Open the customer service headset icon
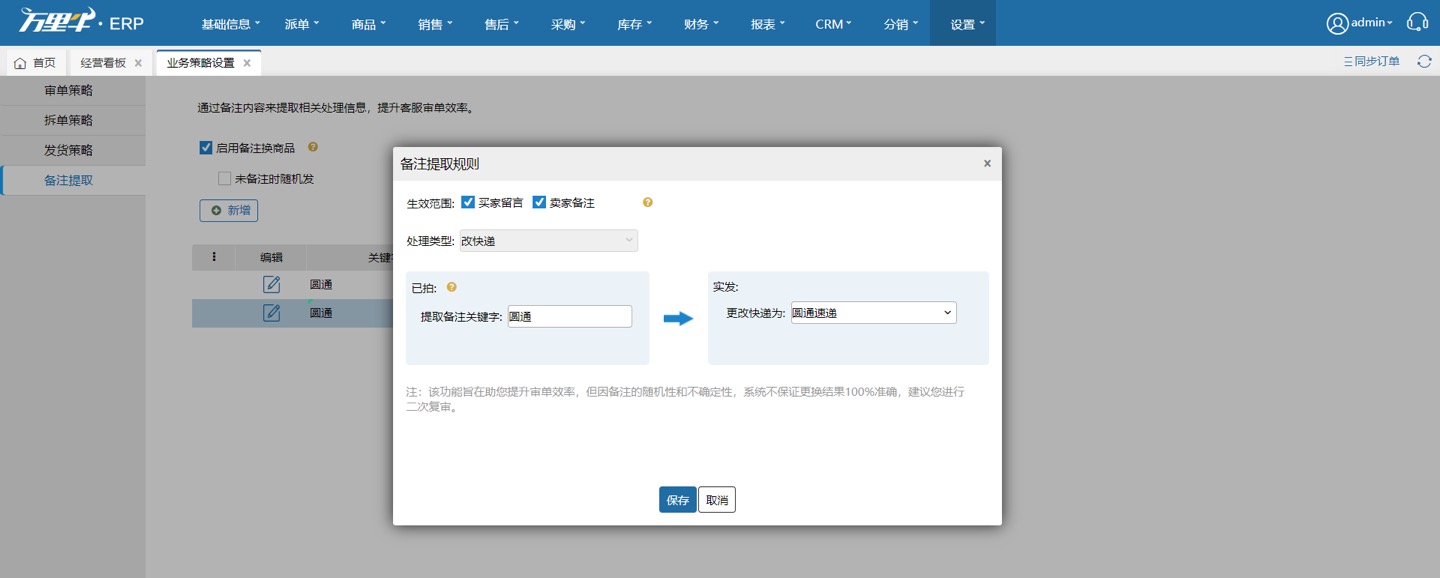 pyautogui.click(x=1418, y=21)
